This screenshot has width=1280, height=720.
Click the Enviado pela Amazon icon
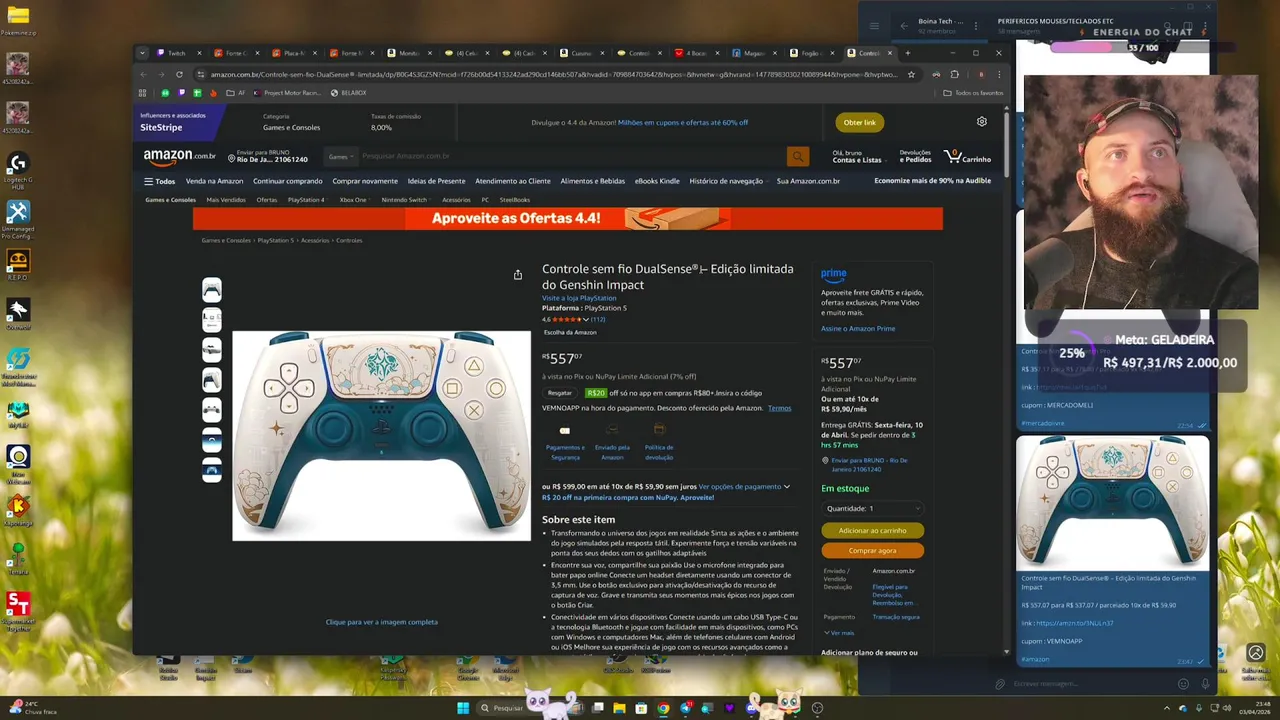pos(612,431)
